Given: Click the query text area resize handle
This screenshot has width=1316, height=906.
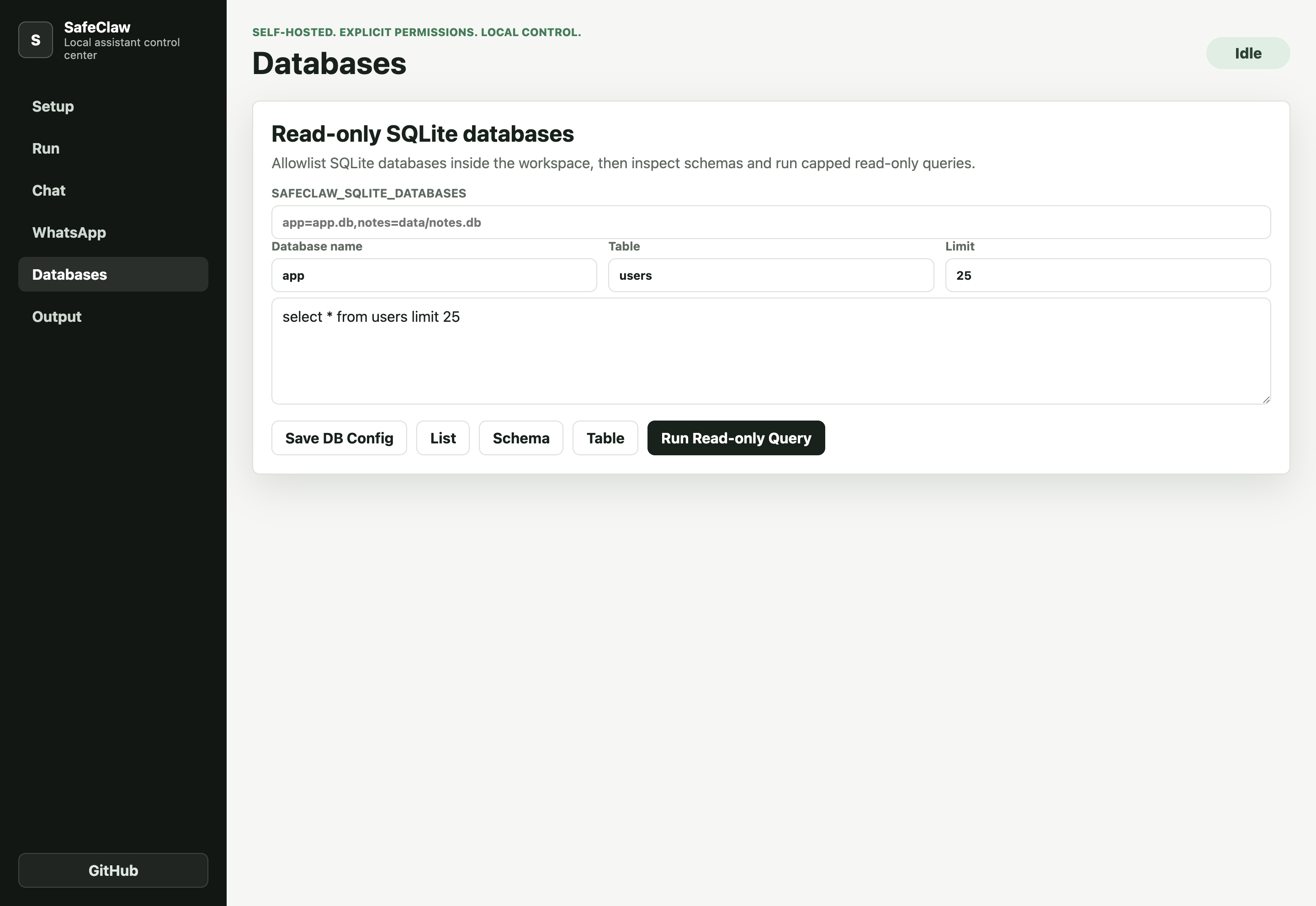Looking at the screenshot, I should point(1266,400).
